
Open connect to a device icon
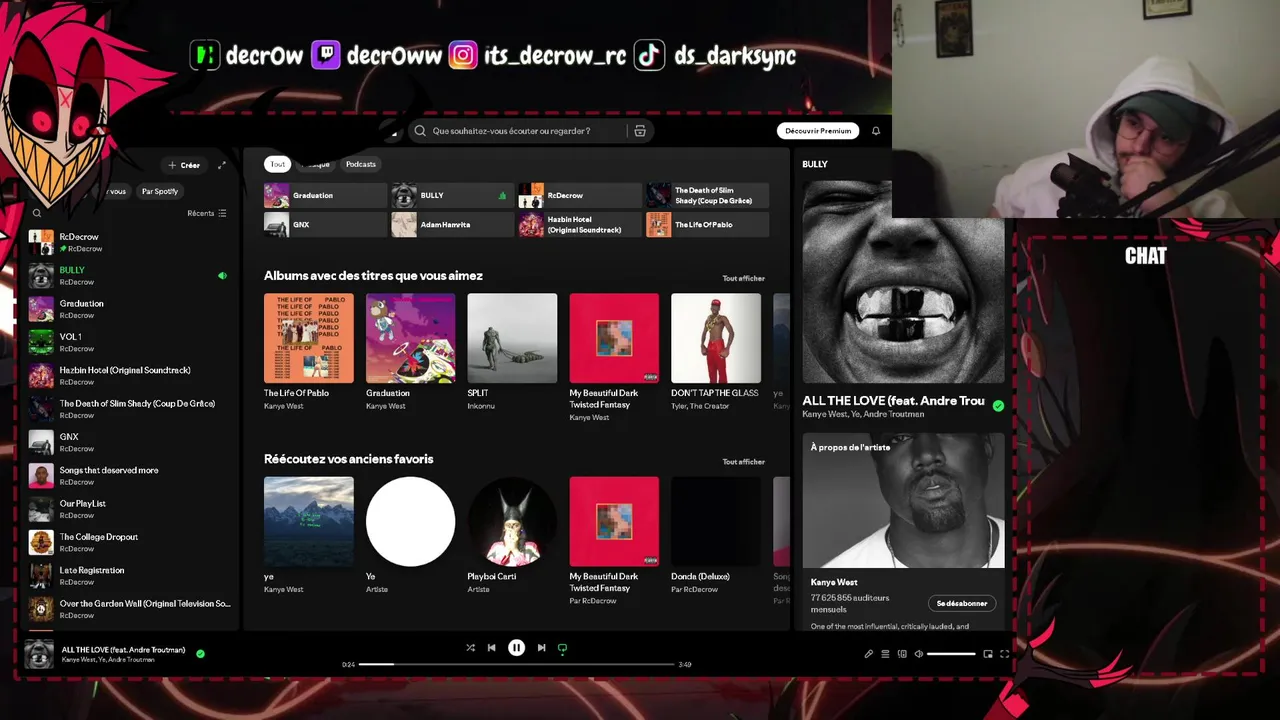coord(902,654)
